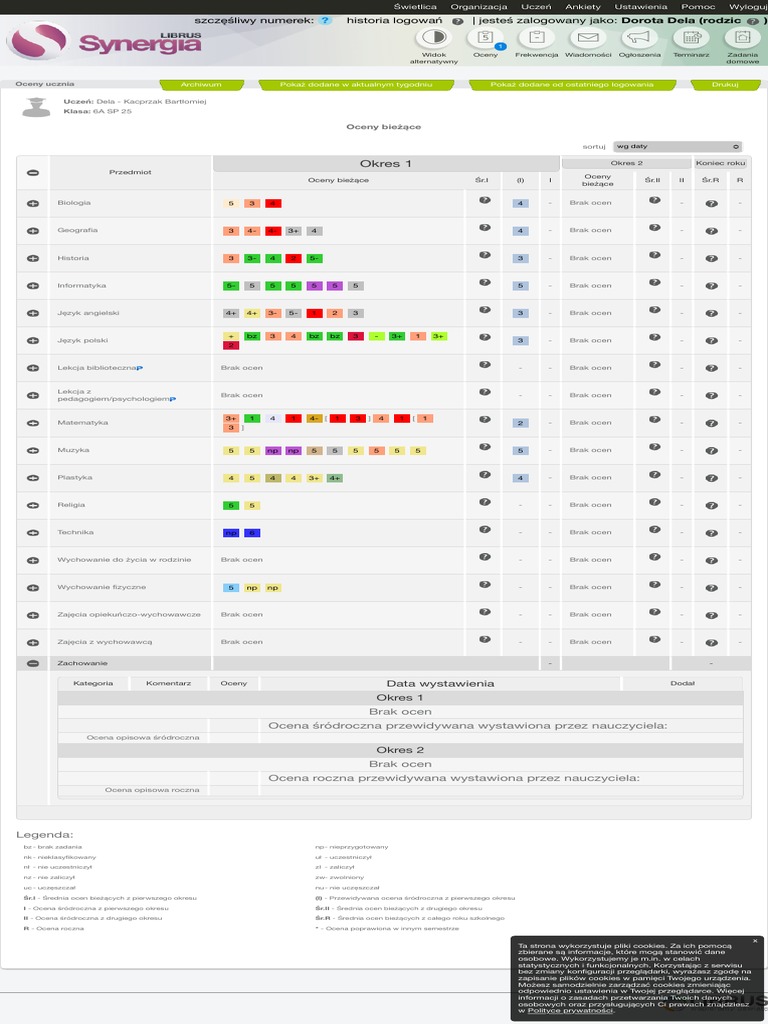Expand the Historia row
768x1024 pixels.
tap(33, 258)
